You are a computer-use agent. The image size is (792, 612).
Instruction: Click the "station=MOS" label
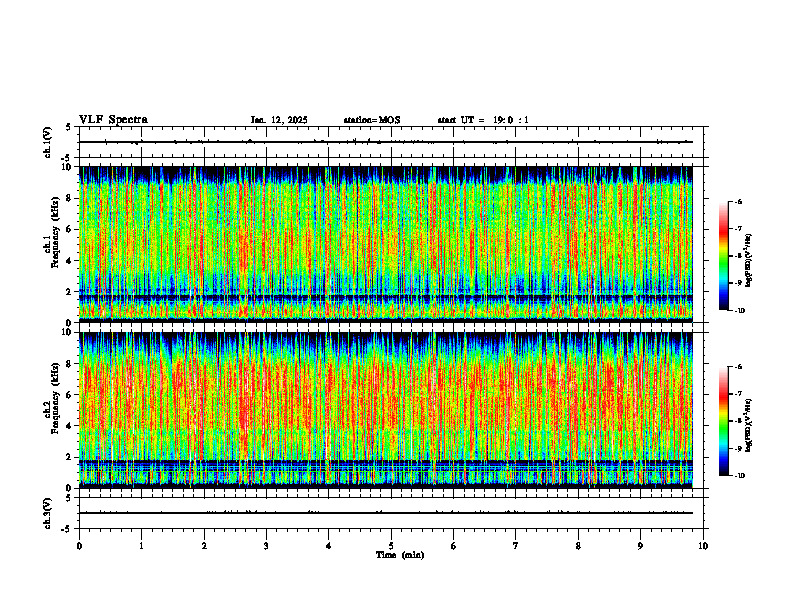coord(372,120)
